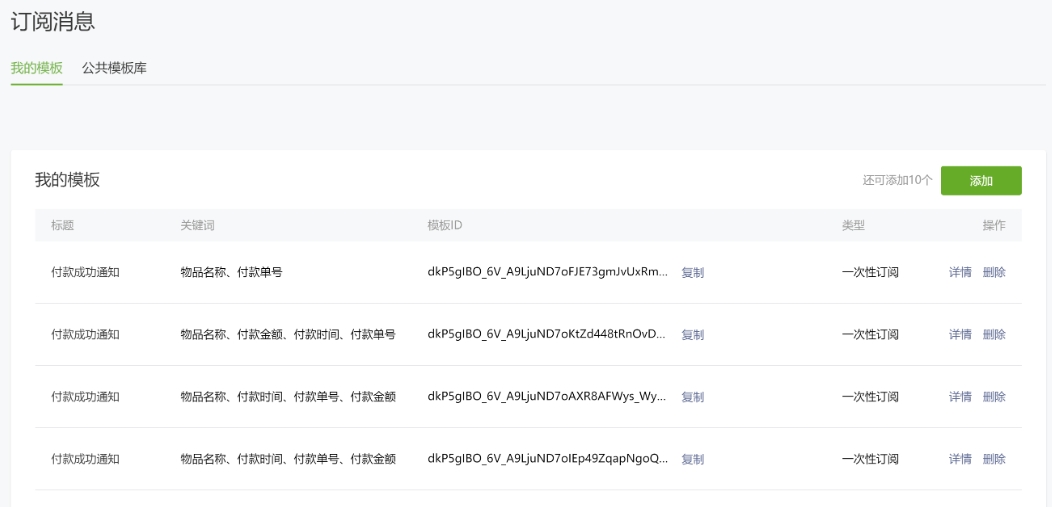Viewport: 1052px width, 507px height.
Task: View 详情 of the IEp49ZqapNgoQ template
Action: tap(959, 459)
